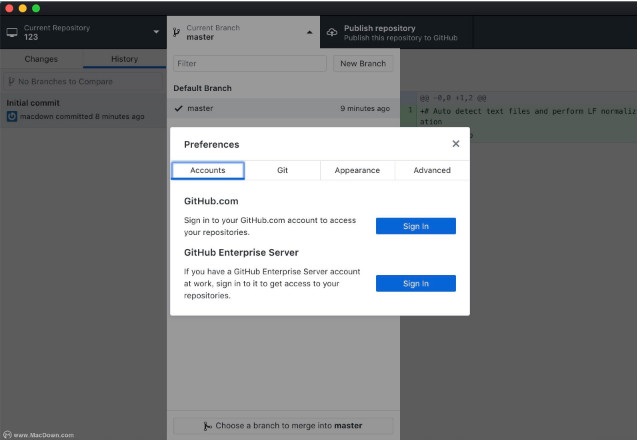Screen dimensions: 642x441
Task: Click the computer icon beside Current Repository
Action: [x=12, y=32]
